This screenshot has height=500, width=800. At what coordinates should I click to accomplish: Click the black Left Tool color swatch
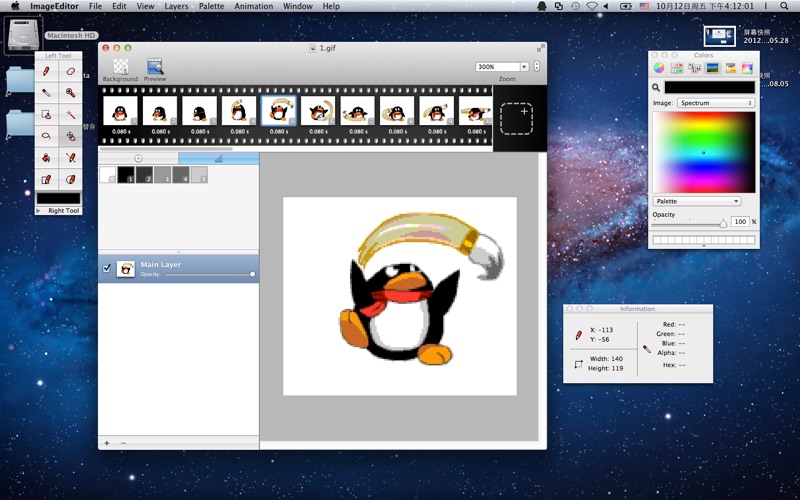point(59,198)
